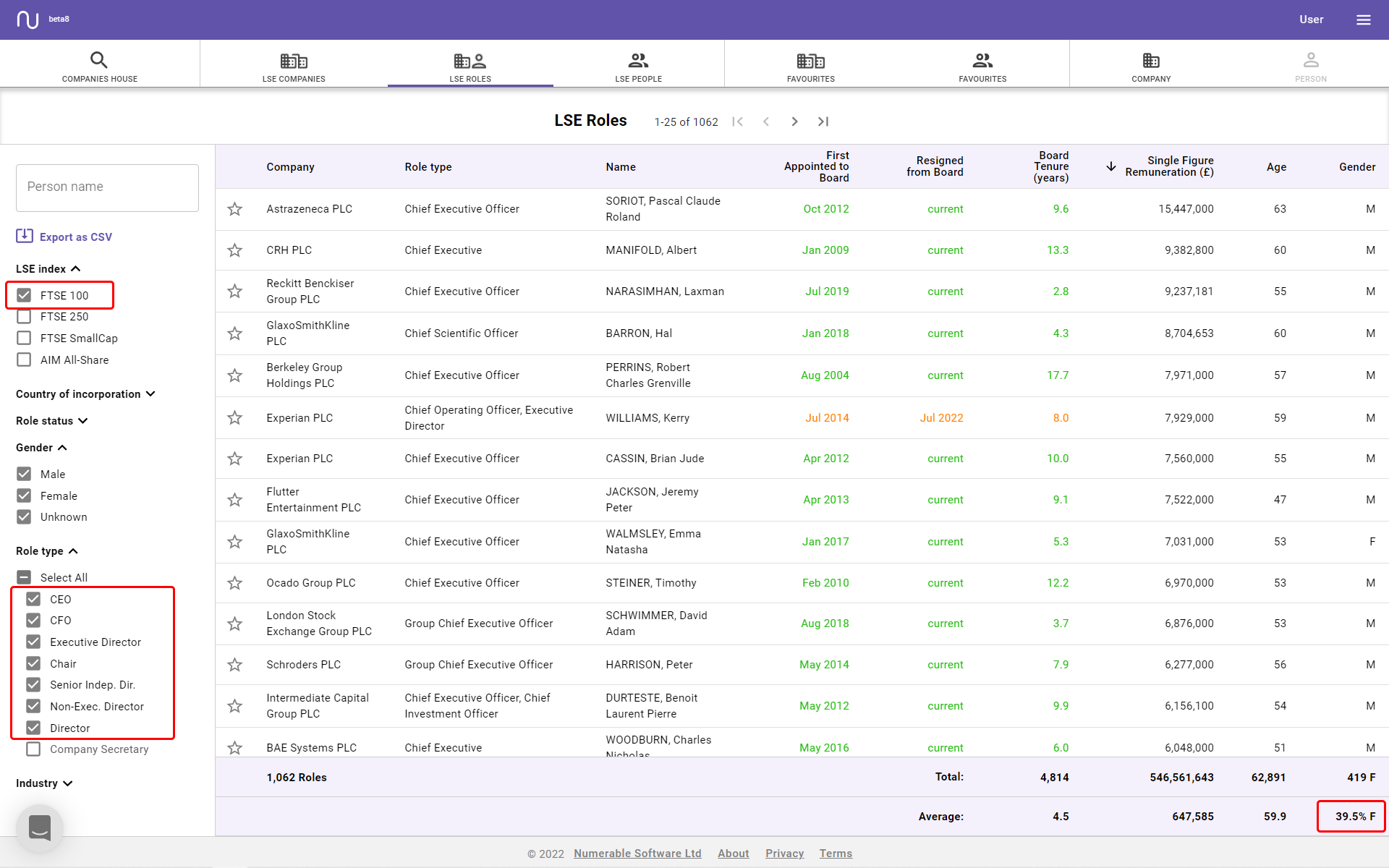
Task: Uncheck the FTSE 100 index filter
Action: click(x=24, y=295)
